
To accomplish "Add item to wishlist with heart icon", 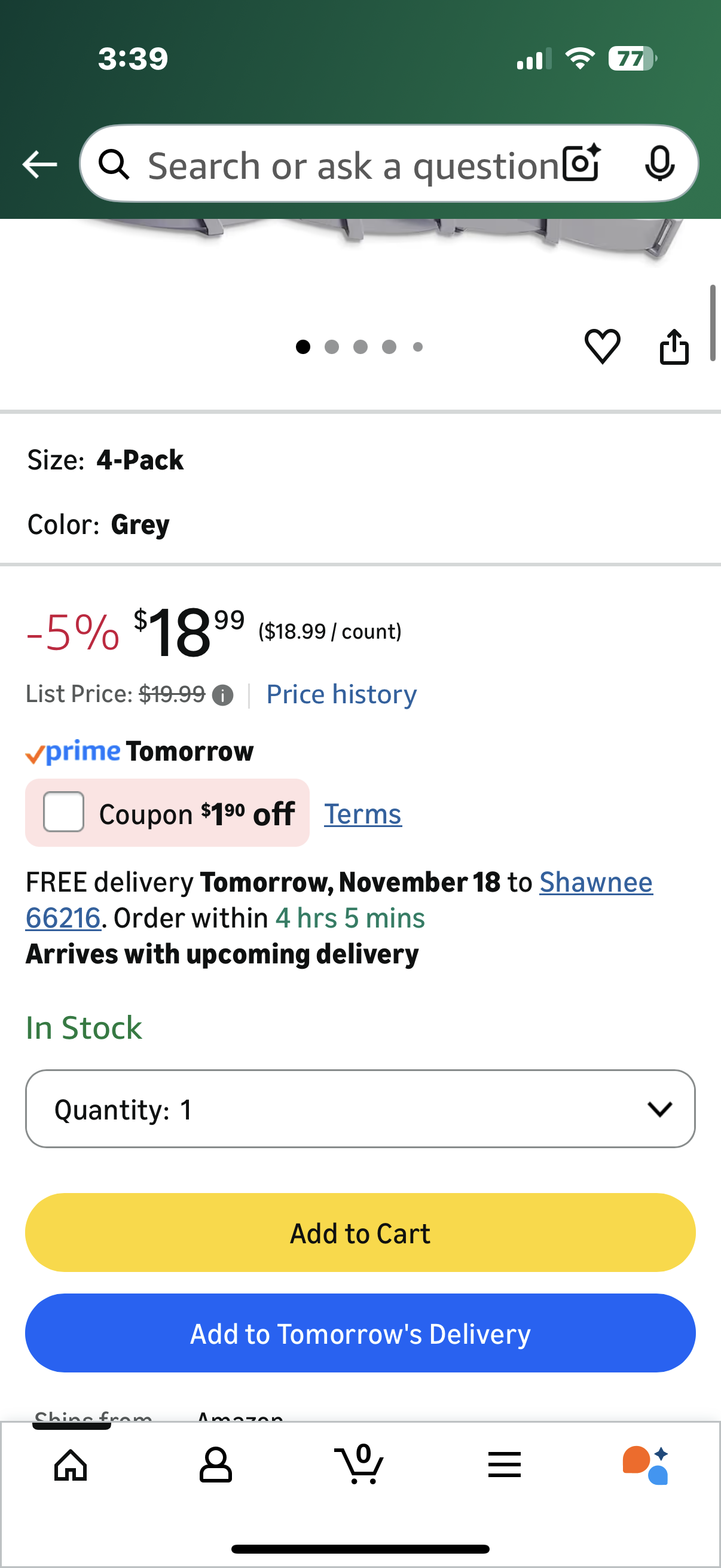I will coord(603,347).
